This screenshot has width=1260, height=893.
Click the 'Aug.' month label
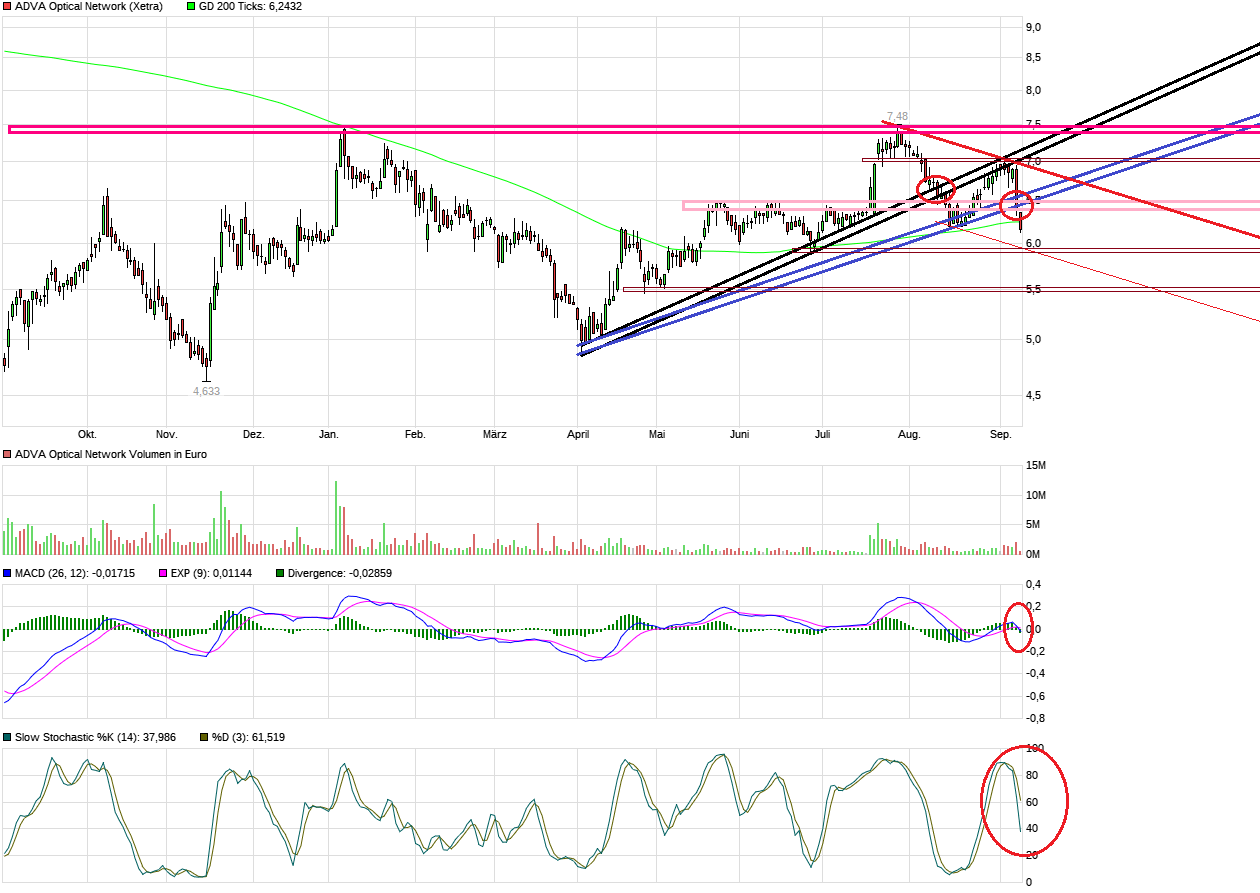[x=909, y=434]
